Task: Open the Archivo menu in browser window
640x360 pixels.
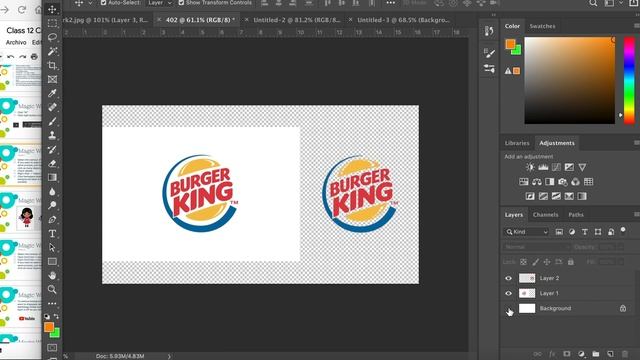Action: (x=16, y=42)
